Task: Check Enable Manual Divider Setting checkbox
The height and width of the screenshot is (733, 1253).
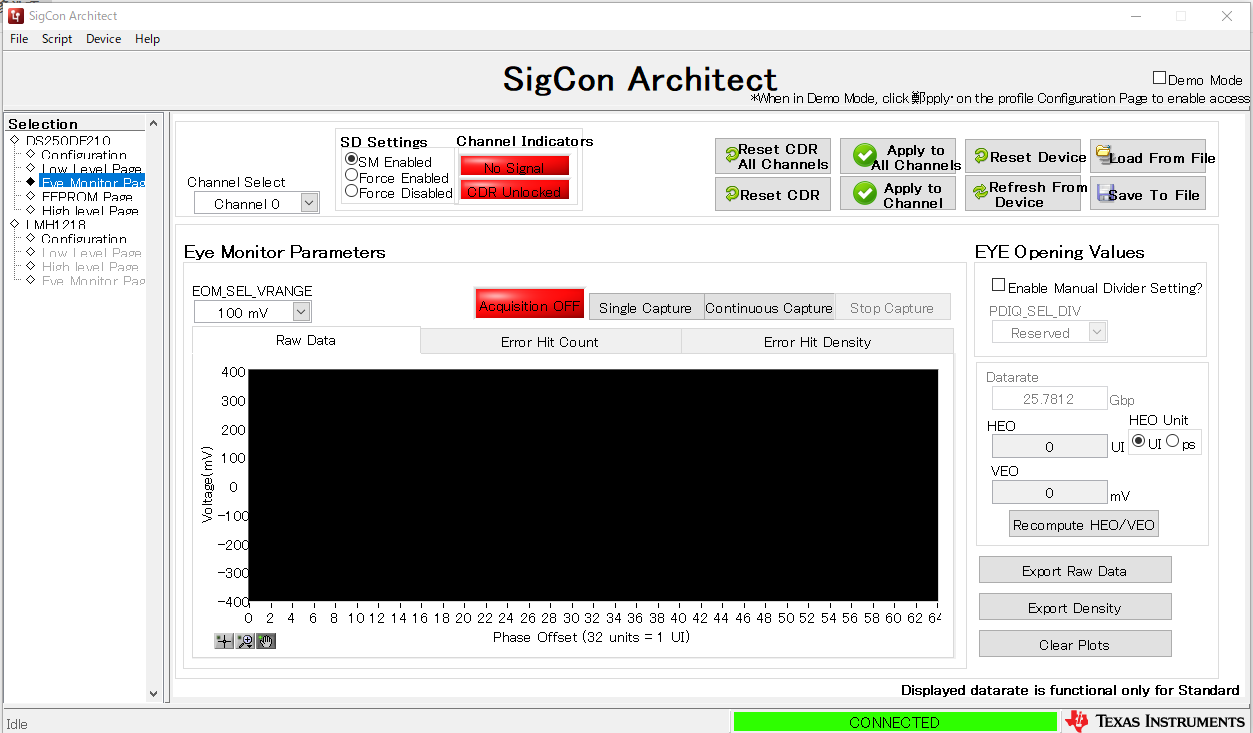Action: (998, 286)
